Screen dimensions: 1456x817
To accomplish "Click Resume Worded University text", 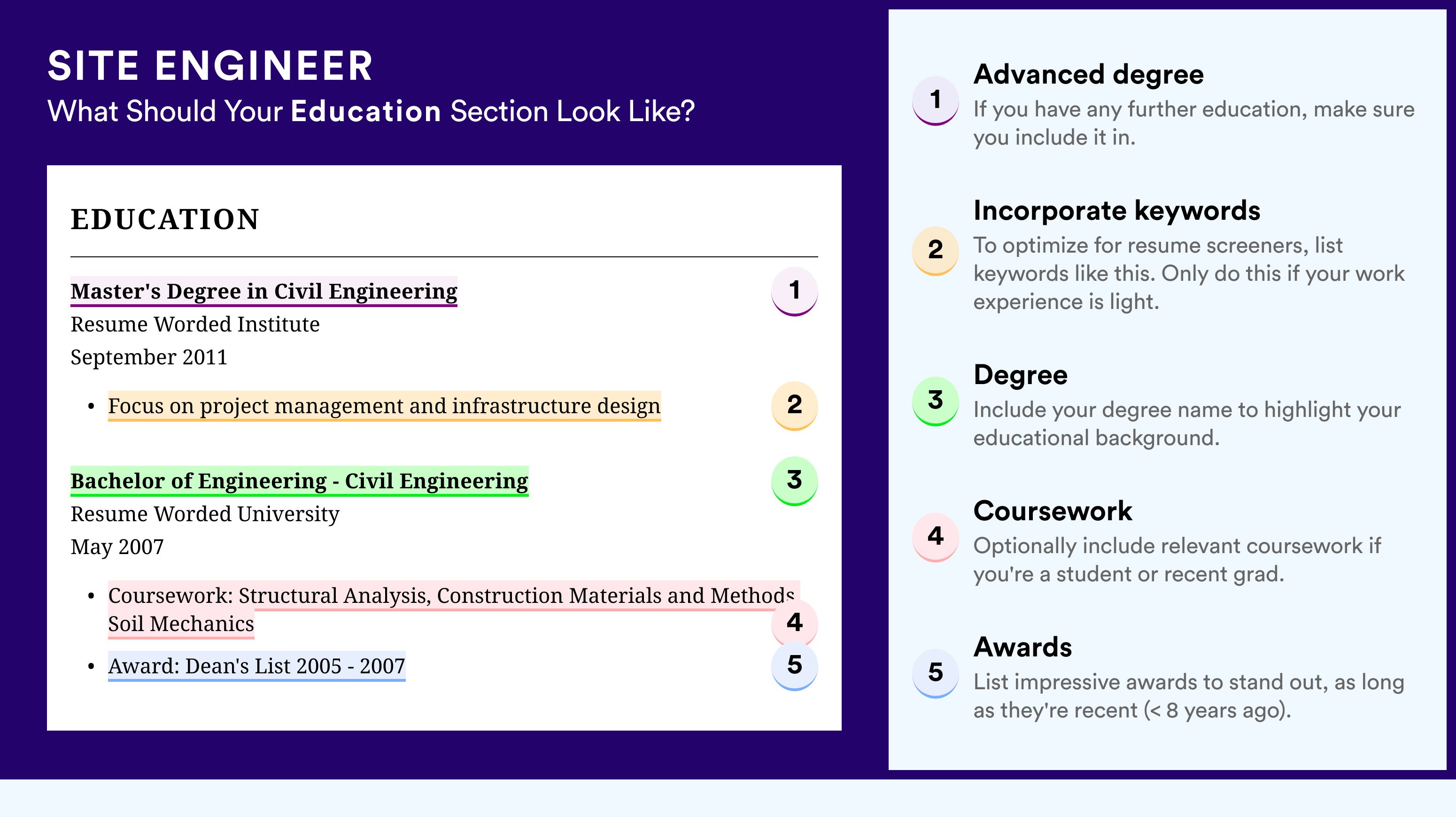I will (x=205, y=514).
